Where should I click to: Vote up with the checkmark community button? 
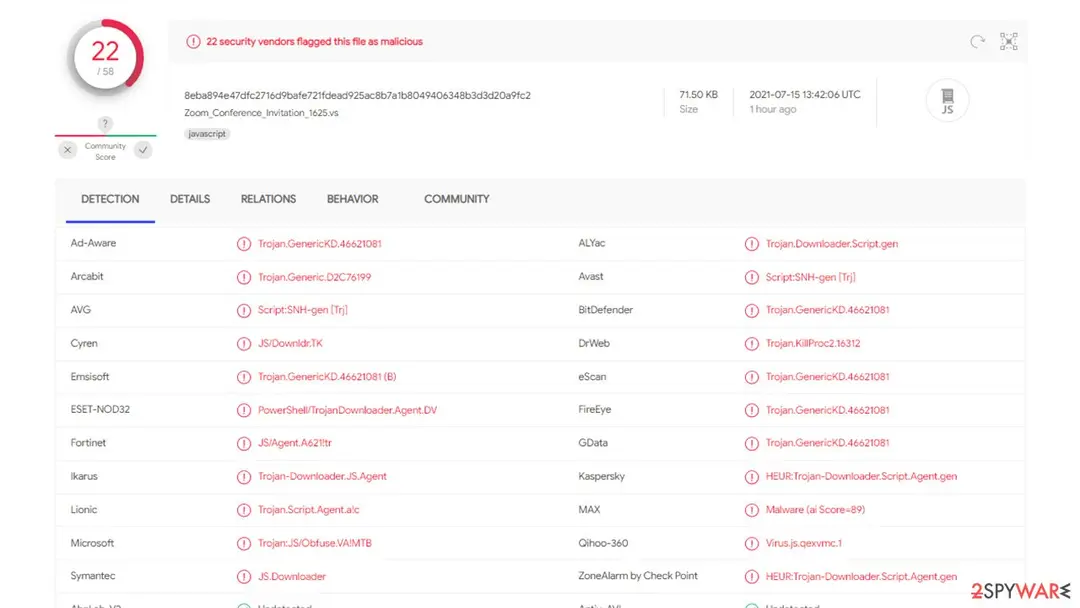coord(143,149)
